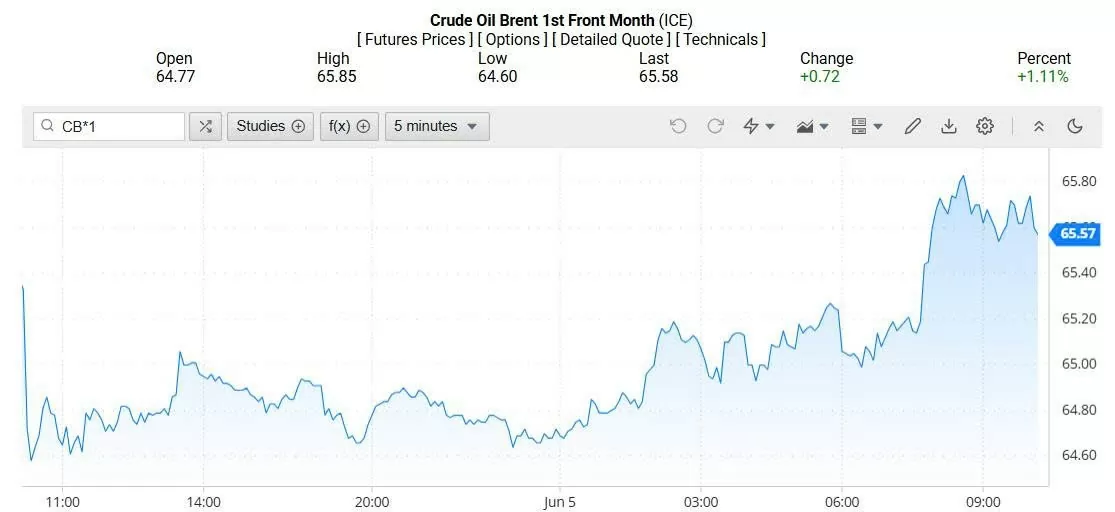Open the chart type dropdown
The width and height of the screenshot is (1115, 512).
tap(812, 126)
